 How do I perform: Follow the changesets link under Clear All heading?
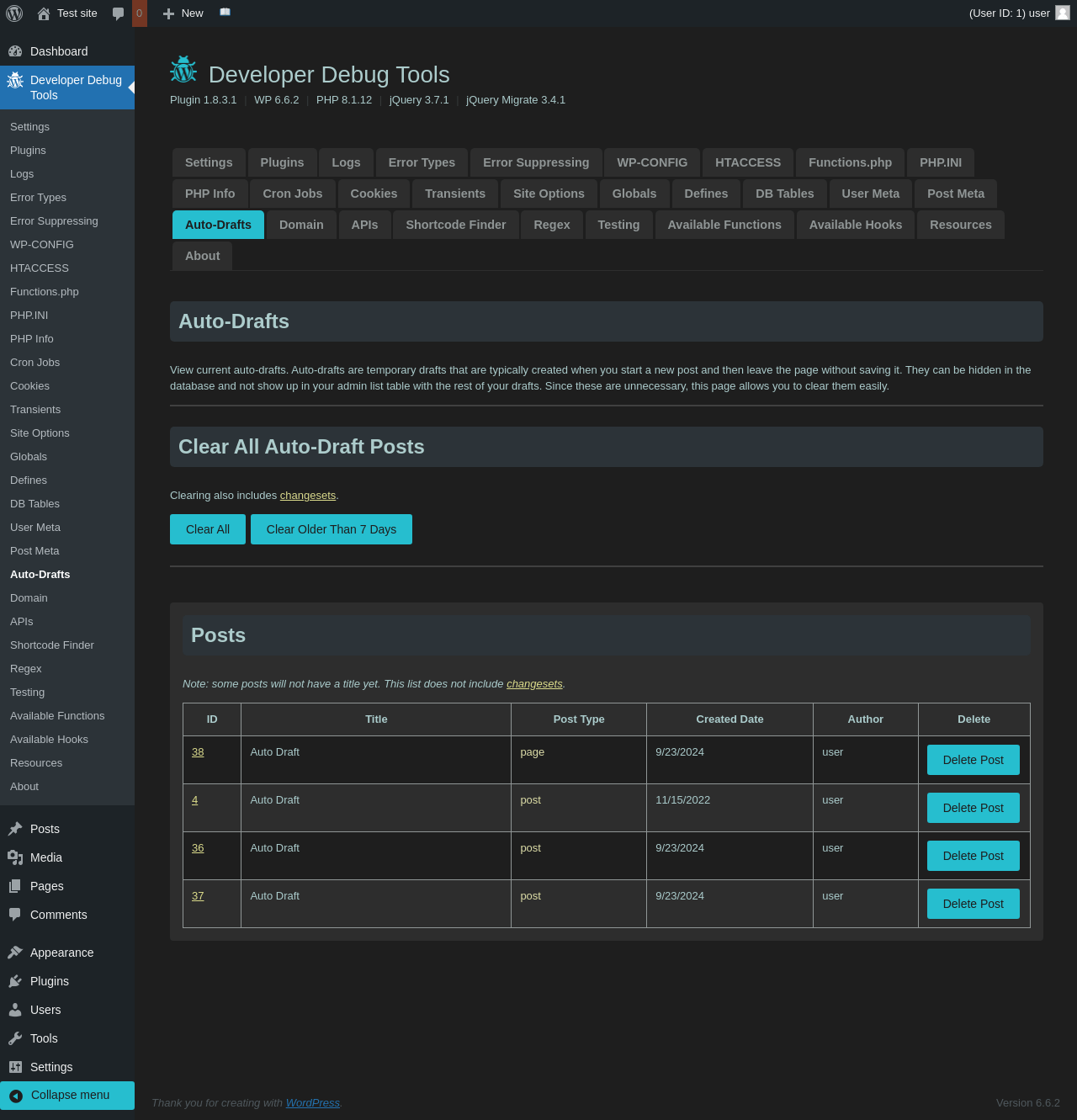(x=308, y=496)
